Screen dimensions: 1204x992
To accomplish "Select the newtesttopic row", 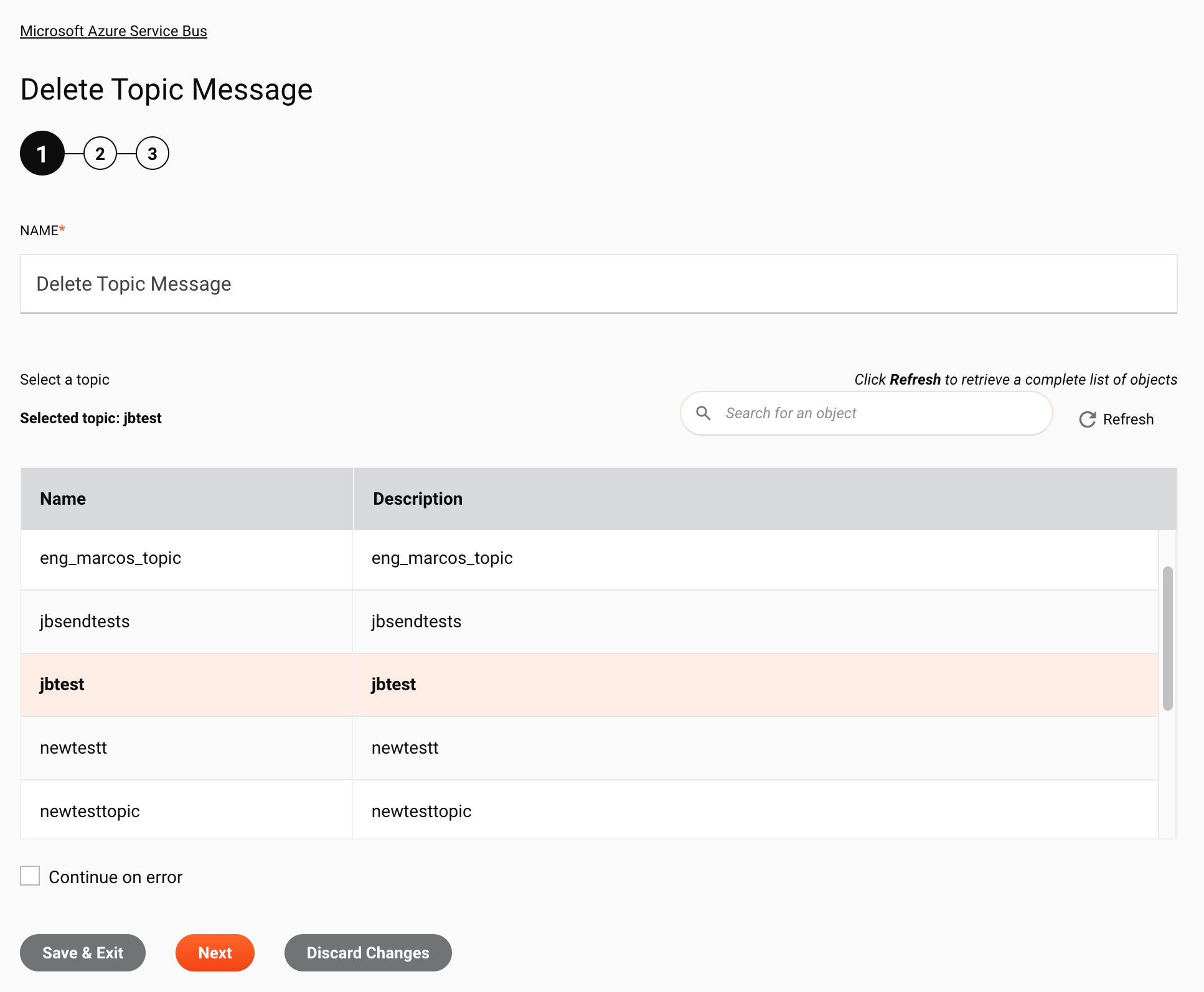I will [589, 811].
